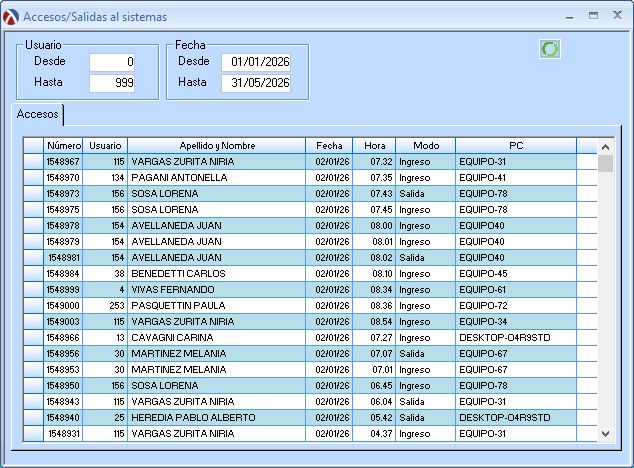The image size is (634, 468).
Task: Click hour cell 07.32
Action: click(374, 162)
